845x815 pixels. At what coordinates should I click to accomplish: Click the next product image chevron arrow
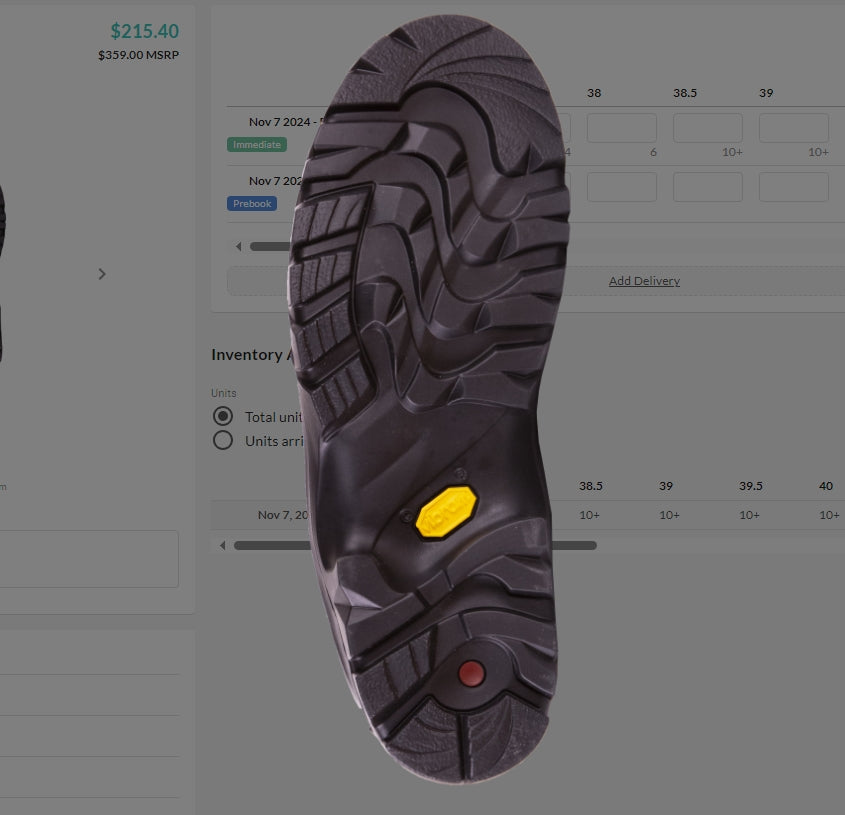pyautogui.click(x=102, y=274)
